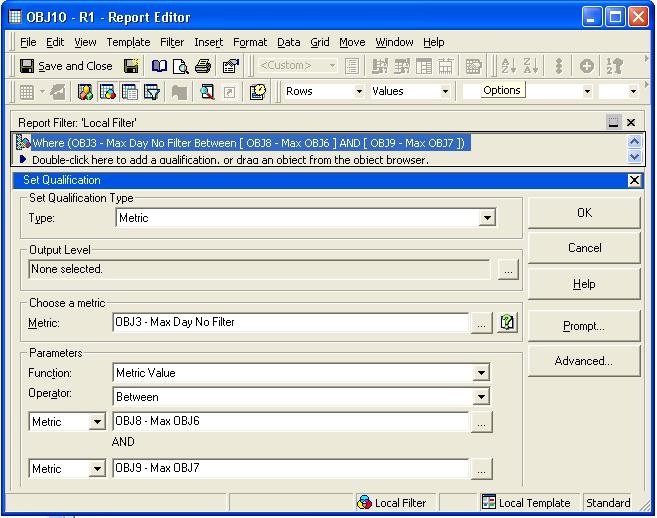657x518 pixels.
Task: Expand the Operator dropdown showing Between
Action: (481, 396)
